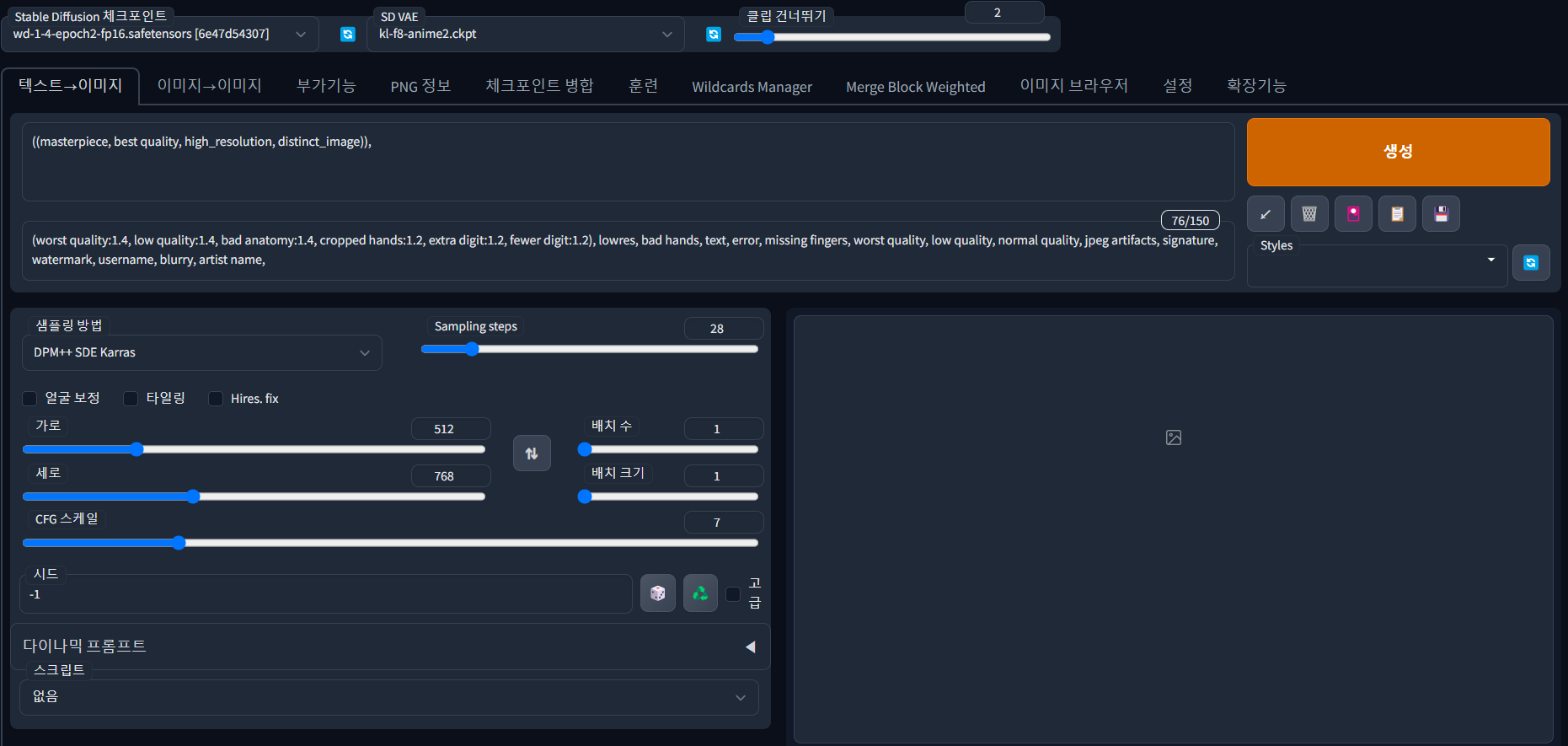Open the SD VAE dropdown
Viewport: 1568px width, 746px height.
point(526,35)
